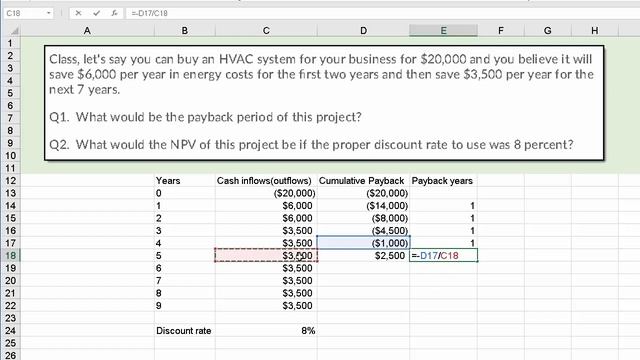Open Insert Function via the fx icon

click(114, 13)
